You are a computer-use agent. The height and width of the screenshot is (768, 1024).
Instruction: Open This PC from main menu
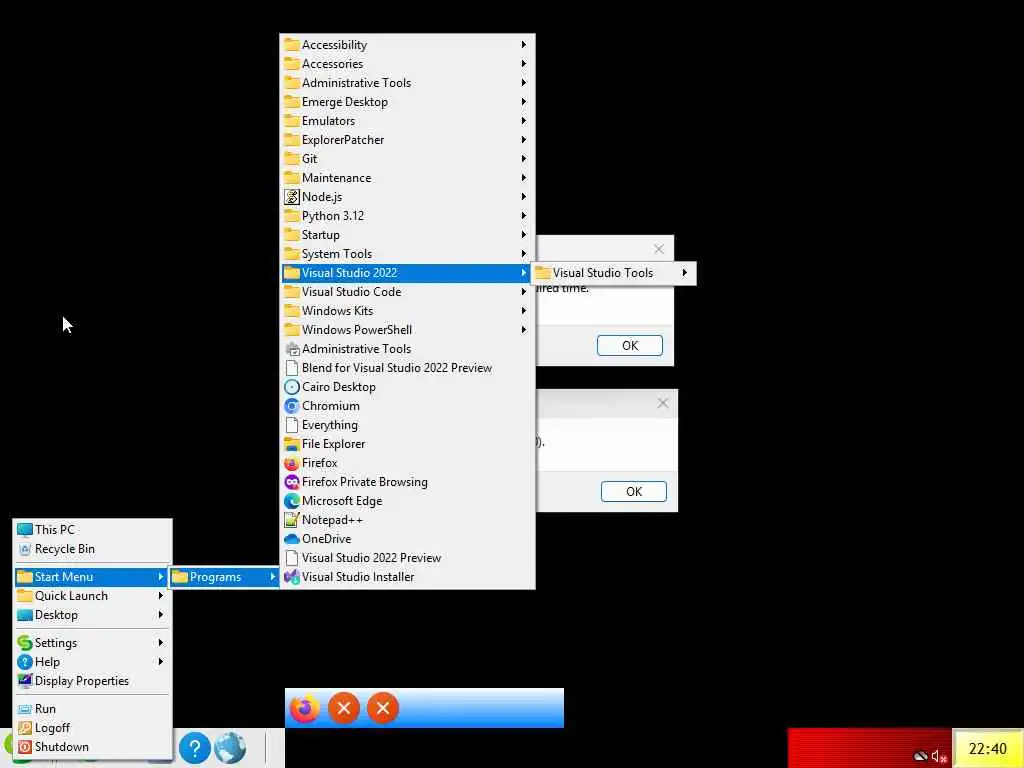click(x=93, y=530)
